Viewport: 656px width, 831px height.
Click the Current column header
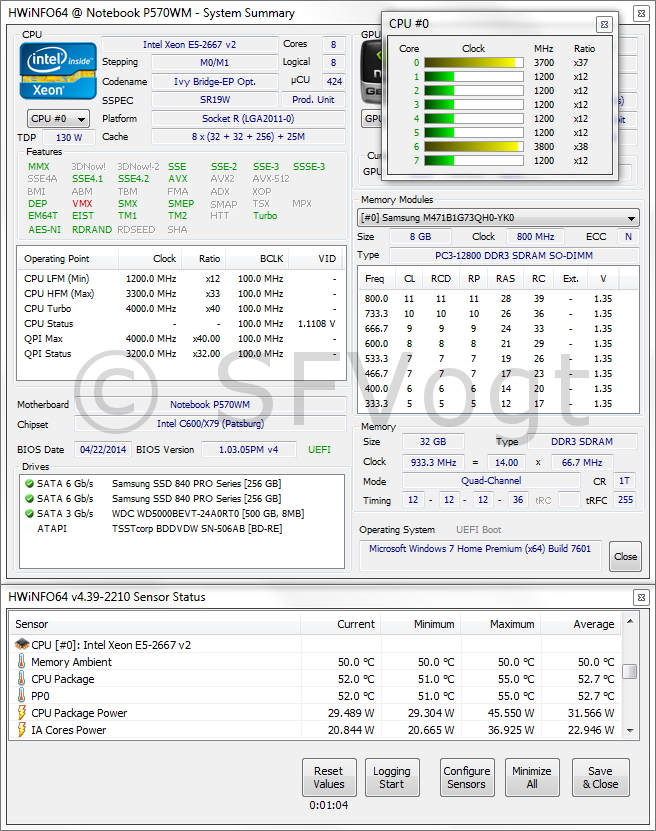tap(341, 624)
